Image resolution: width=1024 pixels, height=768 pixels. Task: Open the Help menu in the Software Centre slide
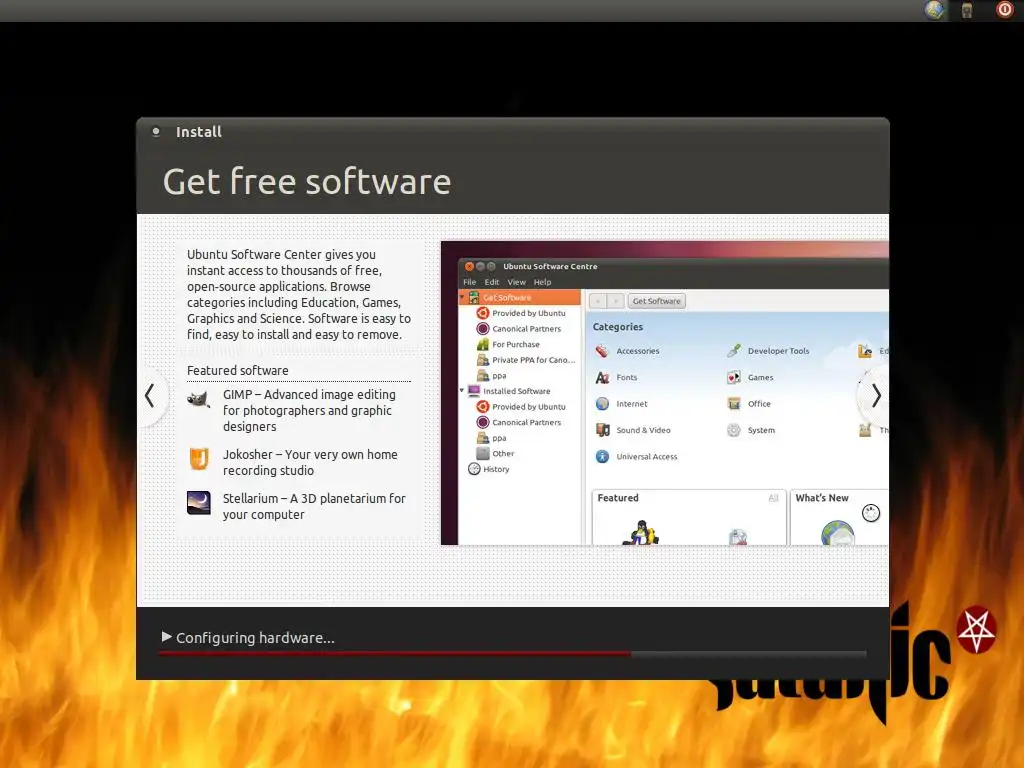click(542, 282)
